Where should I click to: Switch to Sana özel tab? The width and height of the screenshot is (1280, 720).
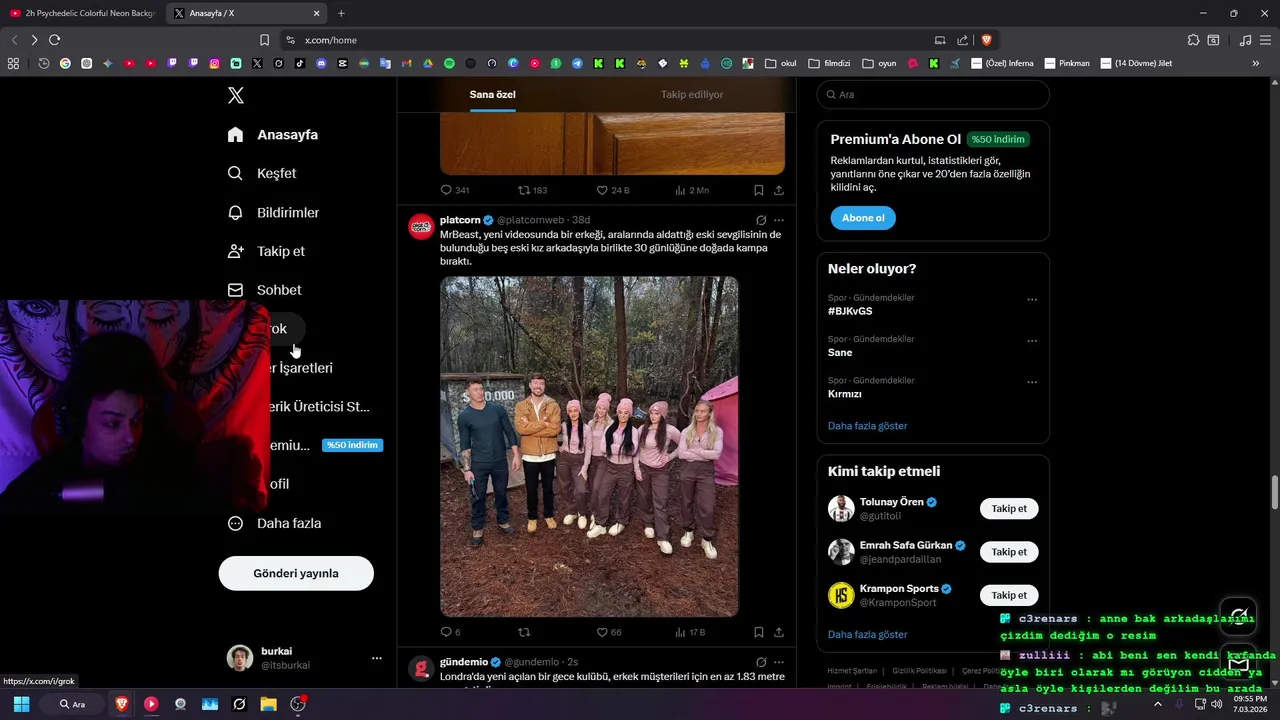pos(493,94)
